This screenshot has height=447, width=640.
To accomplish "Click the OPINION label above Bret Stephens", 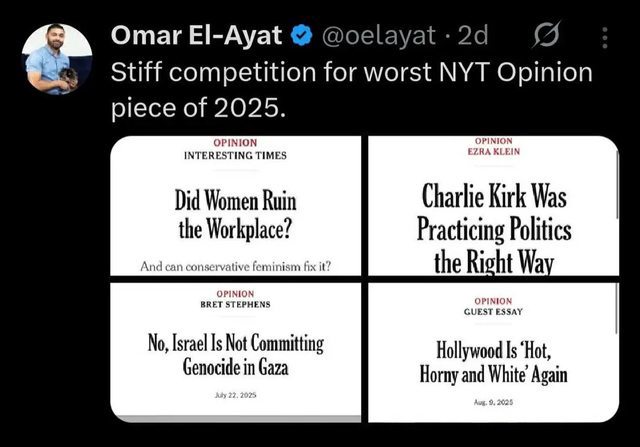I will (236, 292).
